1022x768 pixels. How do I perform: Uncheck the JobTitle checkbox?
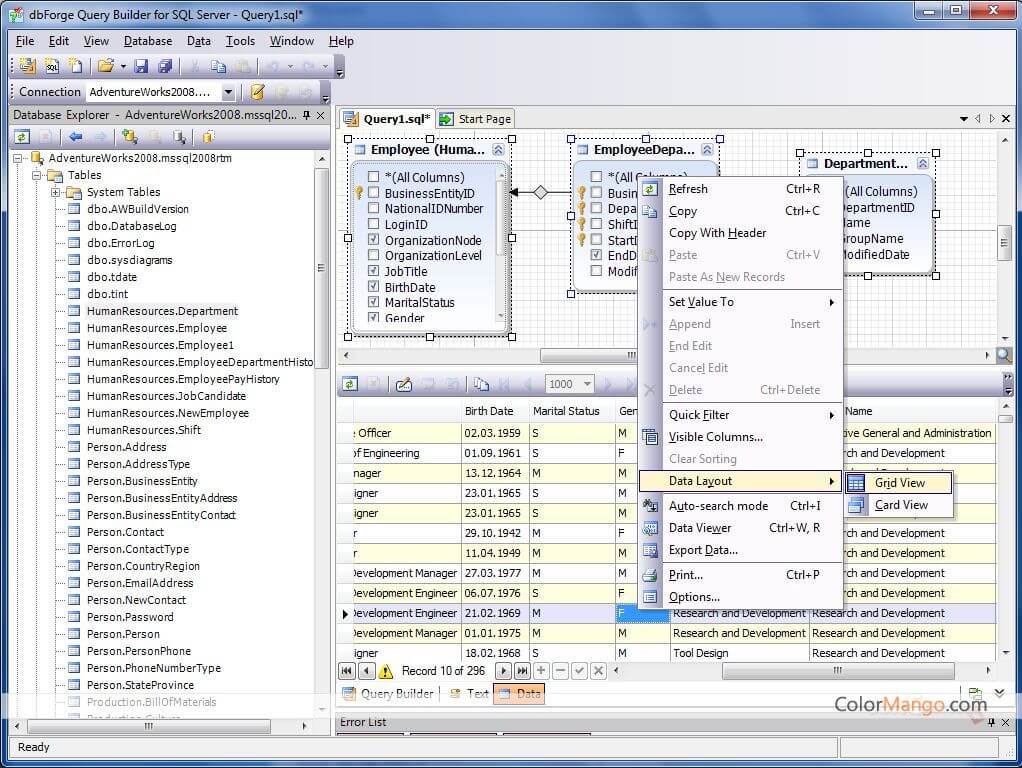click(373, 271)
